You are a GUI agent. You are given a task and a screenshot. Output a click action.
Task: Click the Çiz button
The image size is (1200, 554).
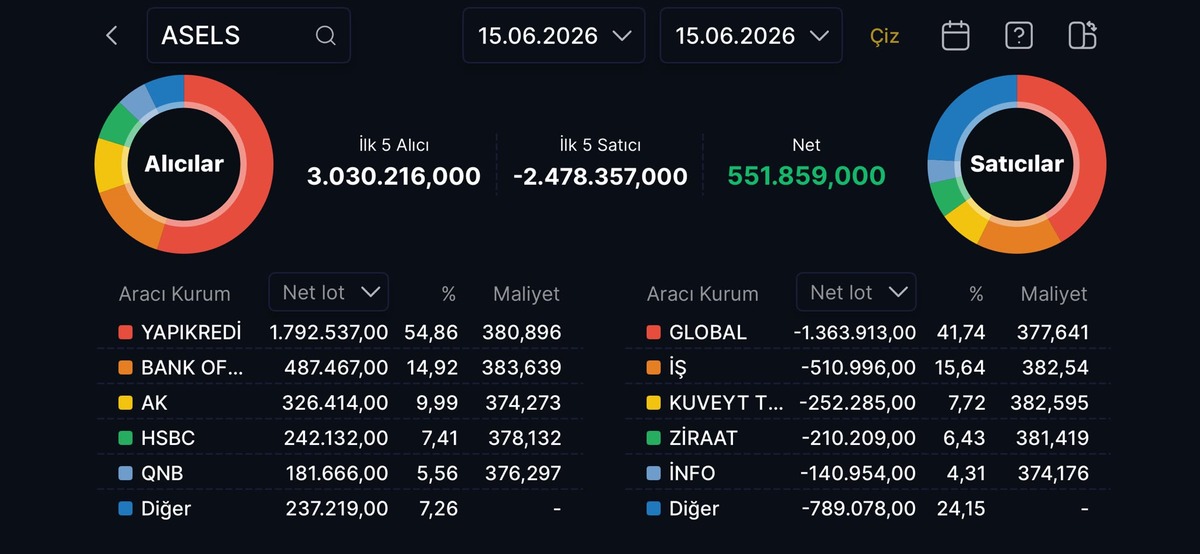(884, 36)
